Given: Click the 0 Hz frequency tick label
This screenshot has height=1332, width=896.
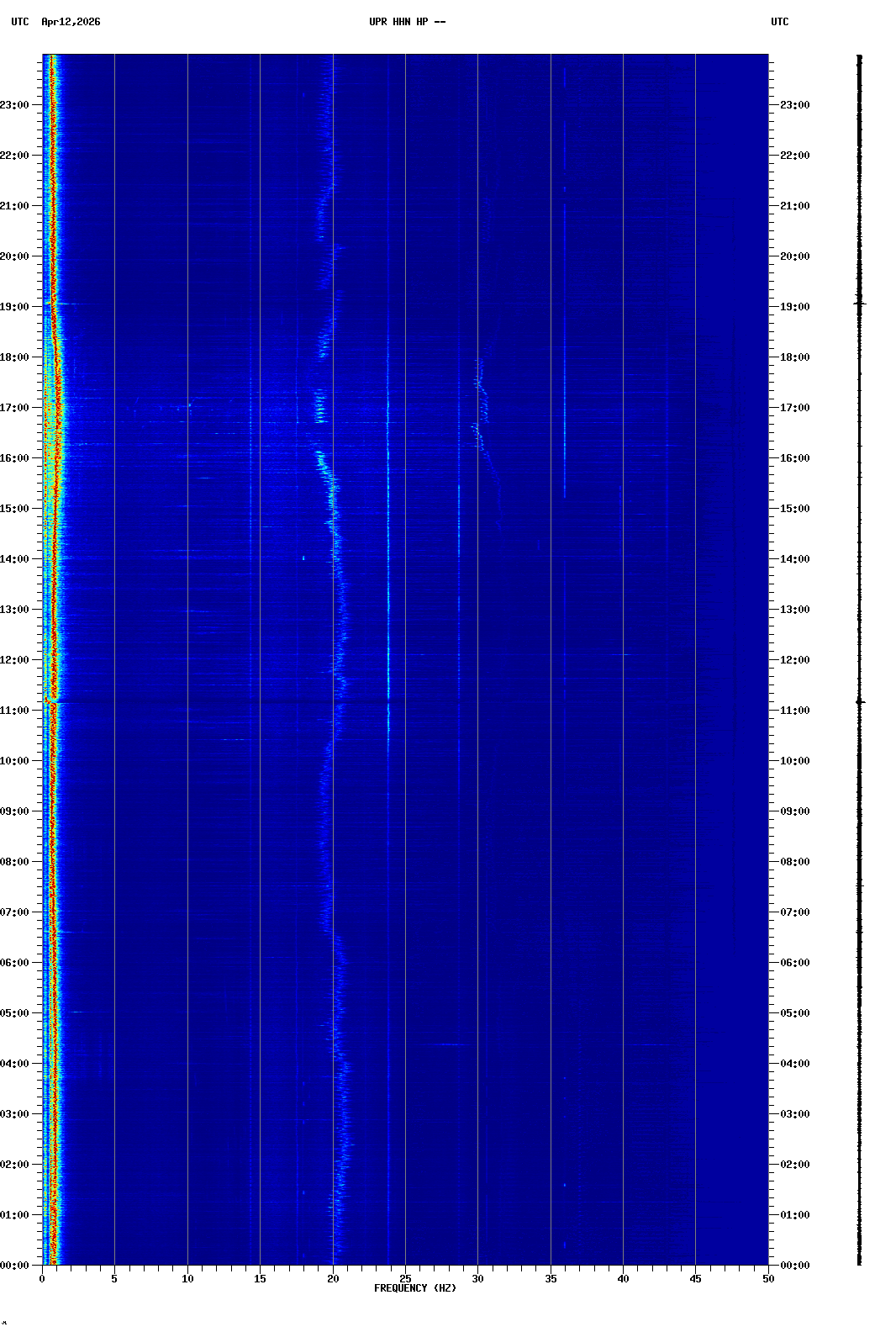Looking at the screenshot, I should pyautogui.click(x=42, y=1279).
